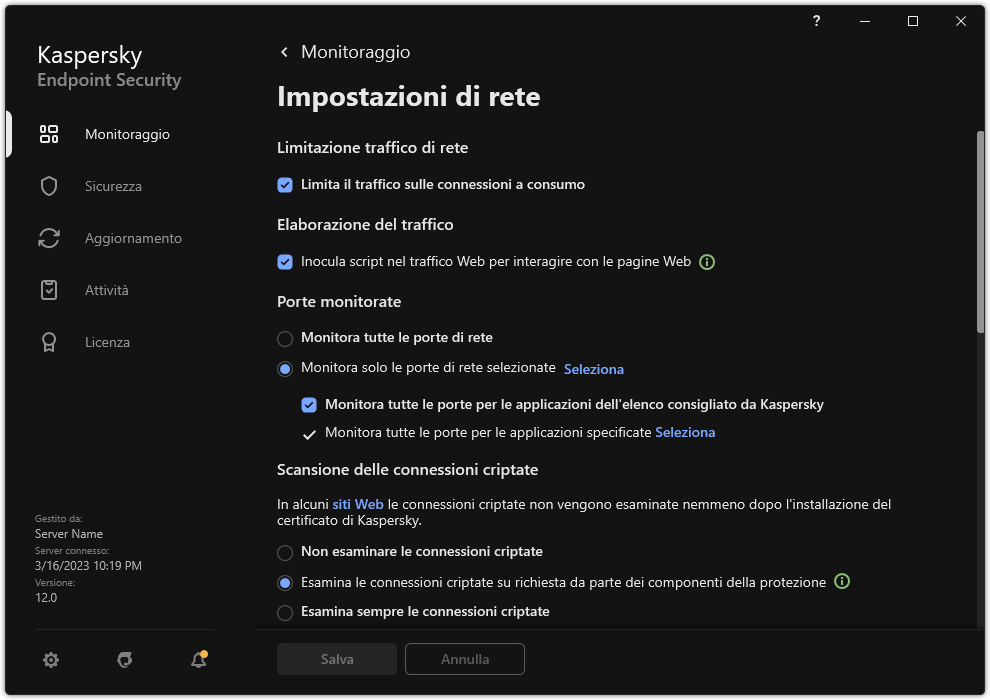The height and width of the screenshot is (700, 990).
Task: Select Monitora tutte le porte di rete
Action: (x=285, y=338)
